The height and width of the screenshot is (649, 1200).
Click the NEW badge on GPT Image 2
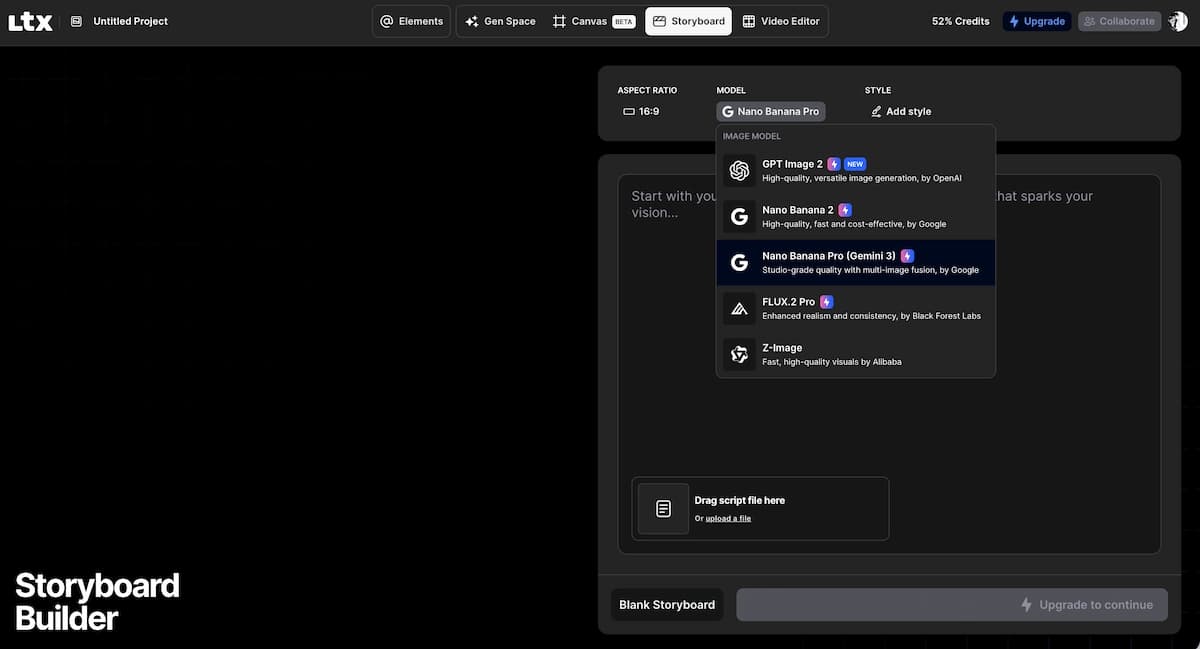[855, 164]
